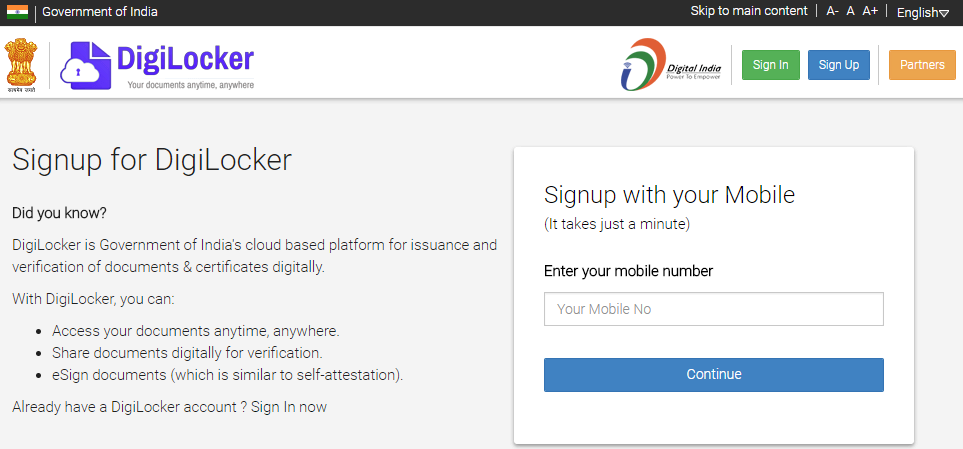963x449 pixels.
Task: Click the Enter your mobile number label
Action: (x=628, y=271)
